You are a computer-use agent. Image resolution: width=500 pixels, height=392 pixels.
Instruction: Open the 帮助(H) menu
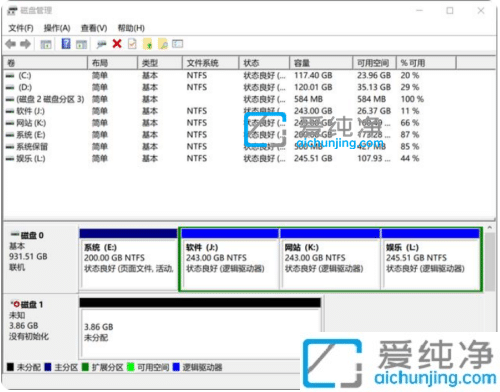click(131, 28)
